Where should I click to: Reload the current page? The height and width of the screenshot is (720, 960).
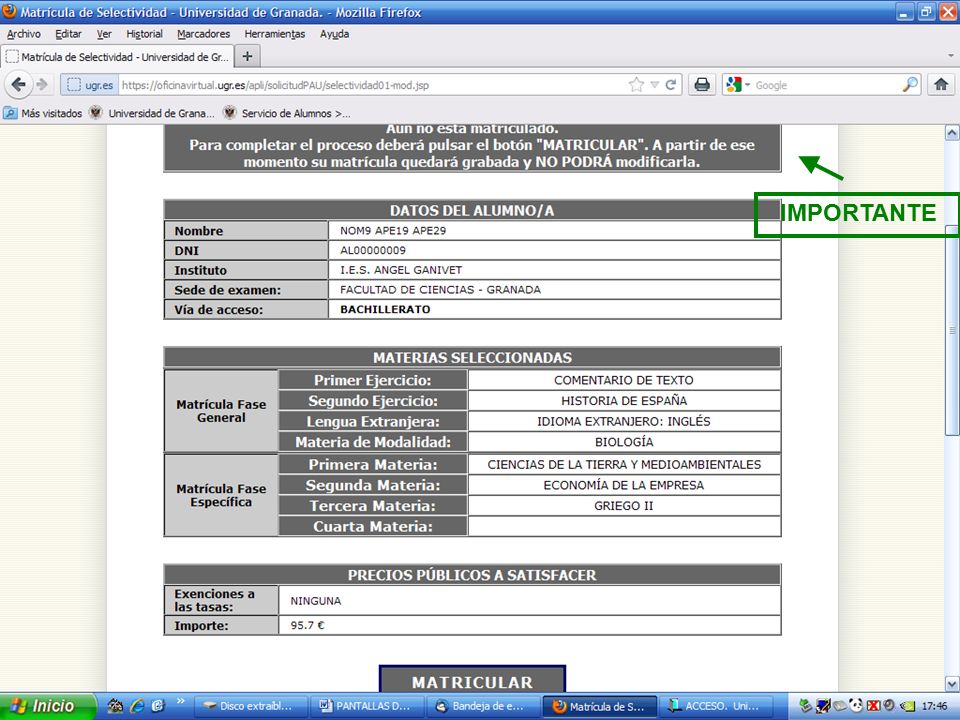(x=671, y=85)
